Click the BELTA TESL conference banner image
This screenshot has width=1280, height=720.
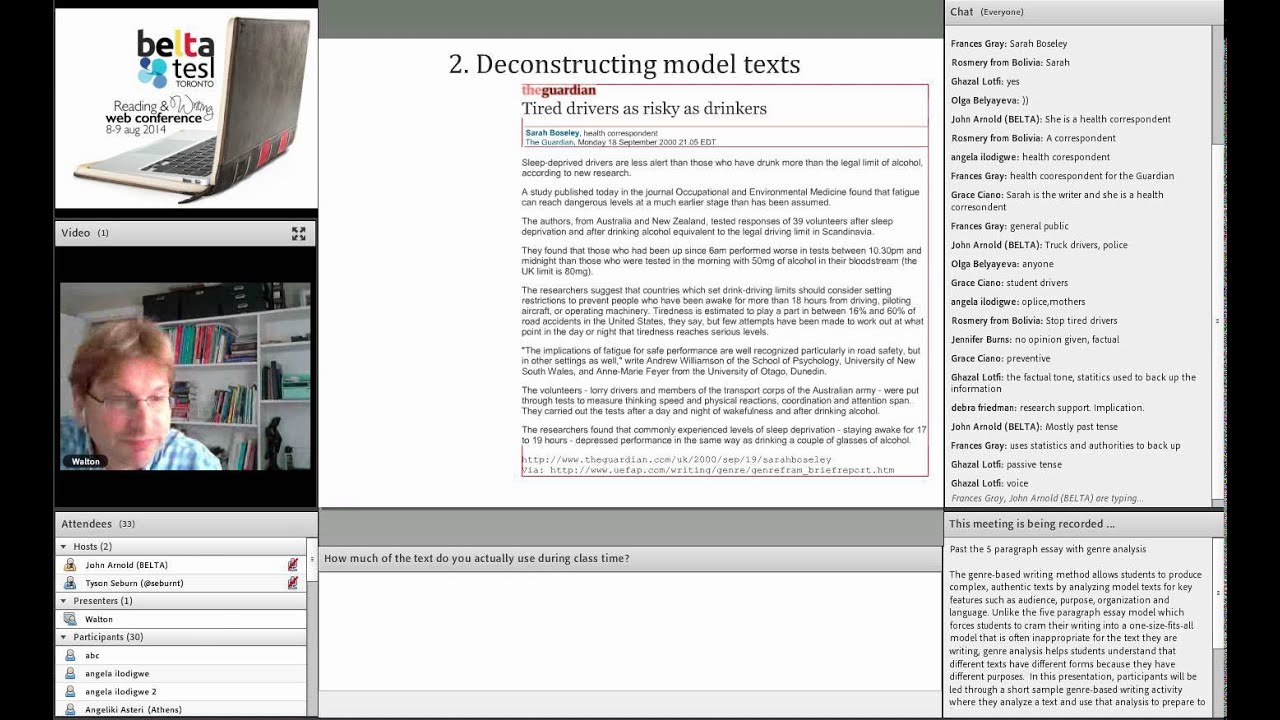coord(186,108)
